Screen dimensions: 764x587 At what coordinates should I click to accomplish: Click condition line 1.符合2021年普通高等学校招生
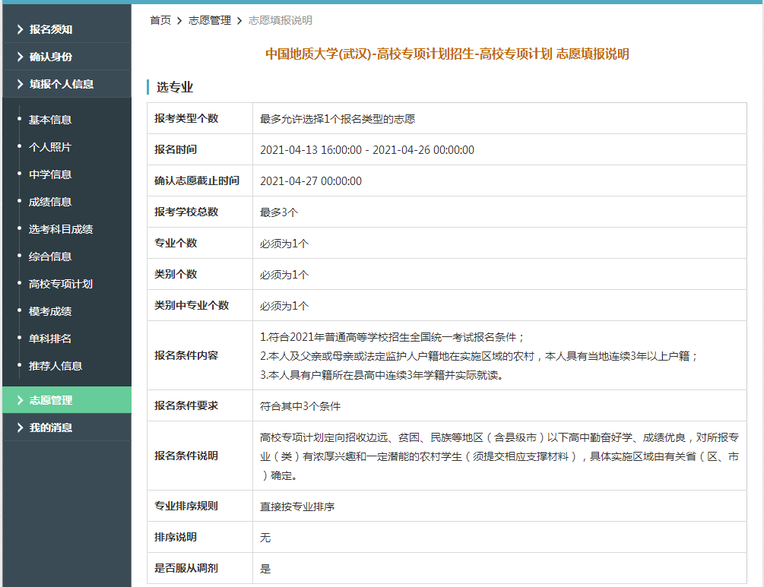(x=392, y=337)
